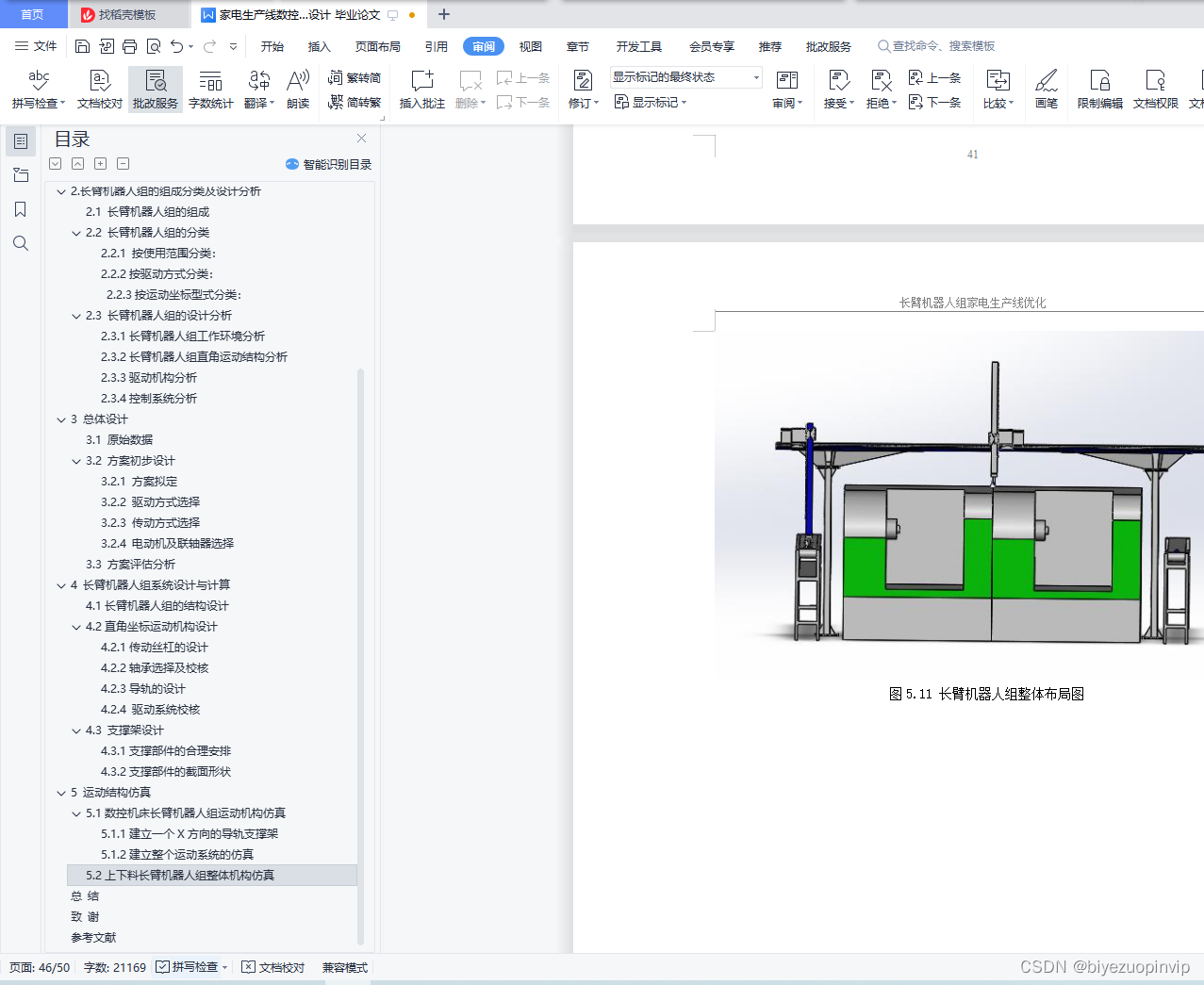Jump to 4.2.1 传动丝杠的设计
Screen dimensions: 1204x985
[154, 648]
